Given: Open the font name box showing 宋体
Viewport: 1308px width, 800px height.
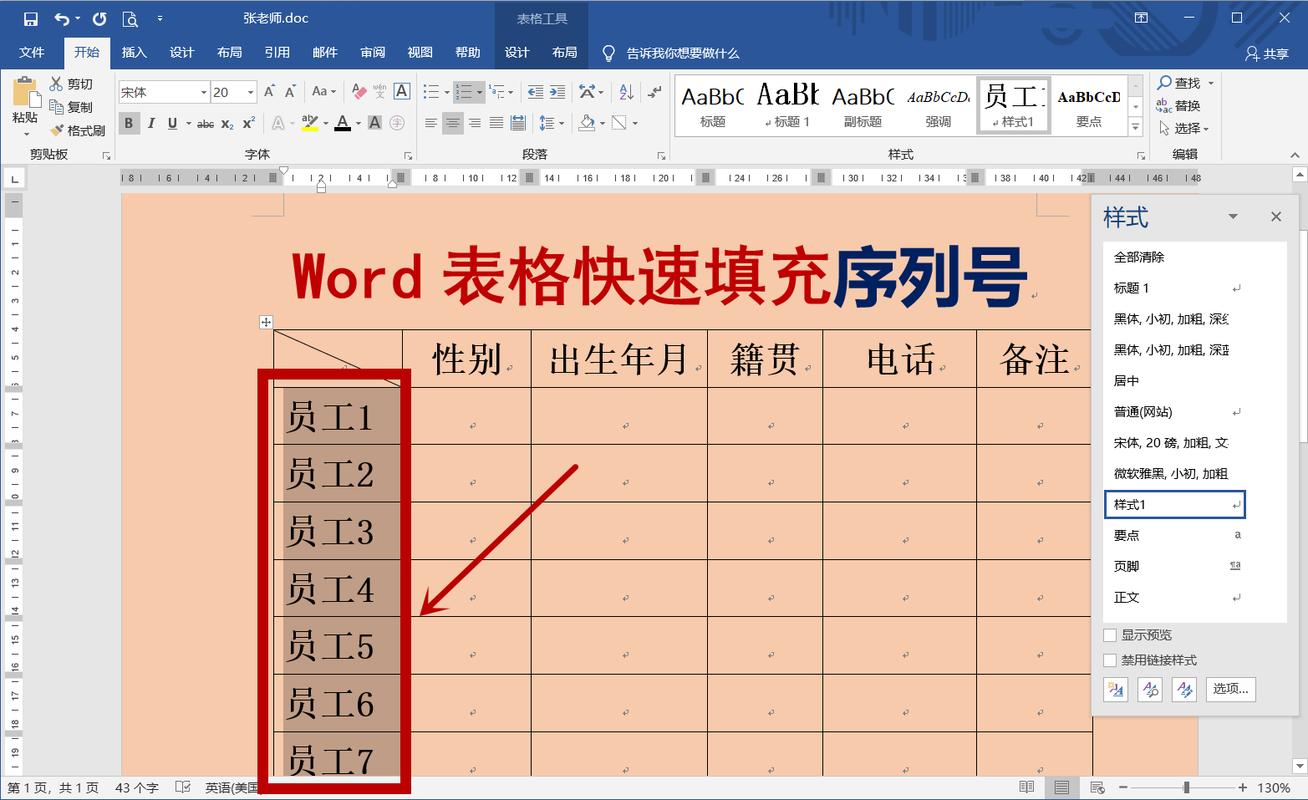Looking at the screenshot, I should 164,92.
